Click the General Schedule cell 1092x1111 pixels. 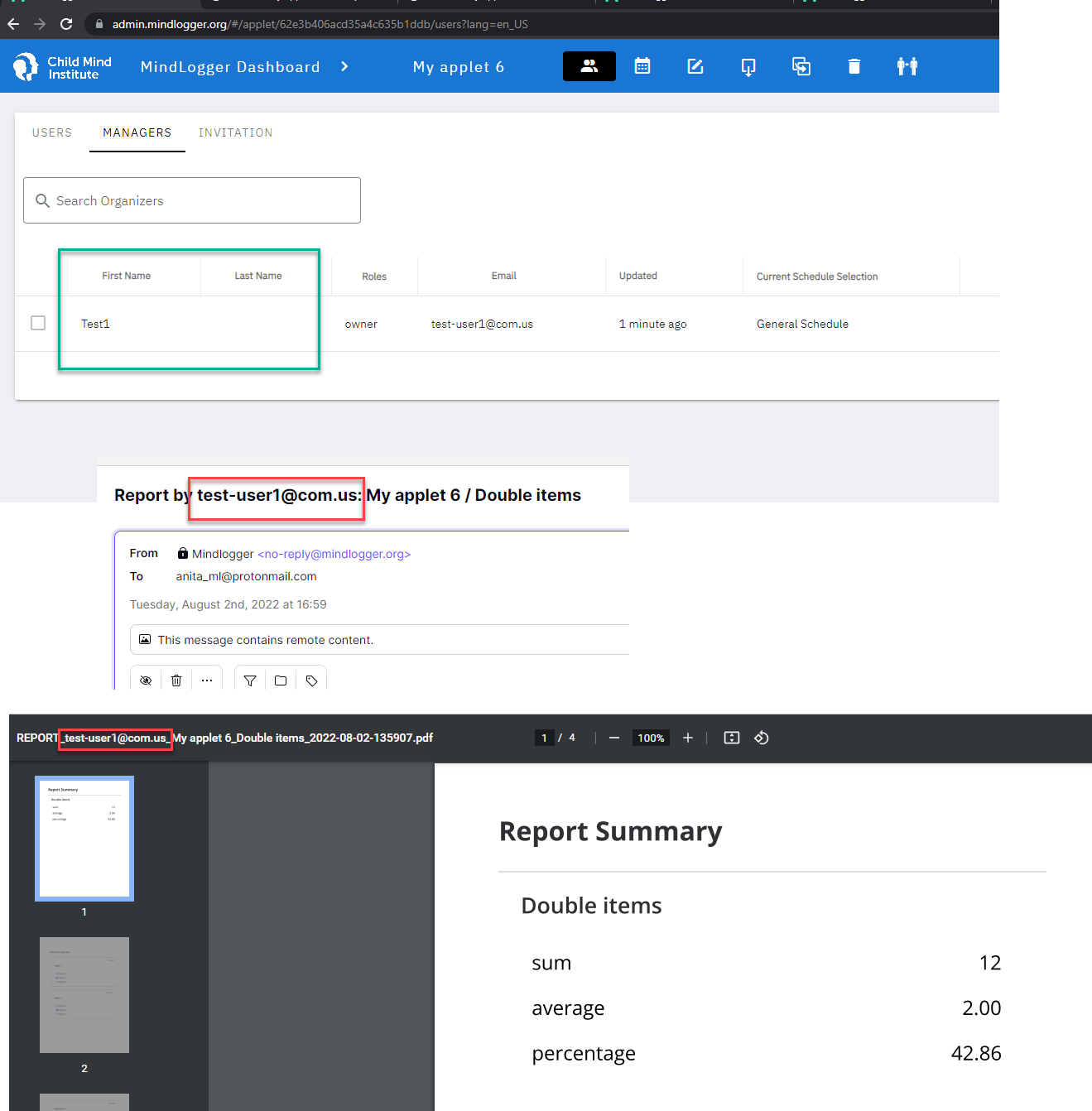802,324
